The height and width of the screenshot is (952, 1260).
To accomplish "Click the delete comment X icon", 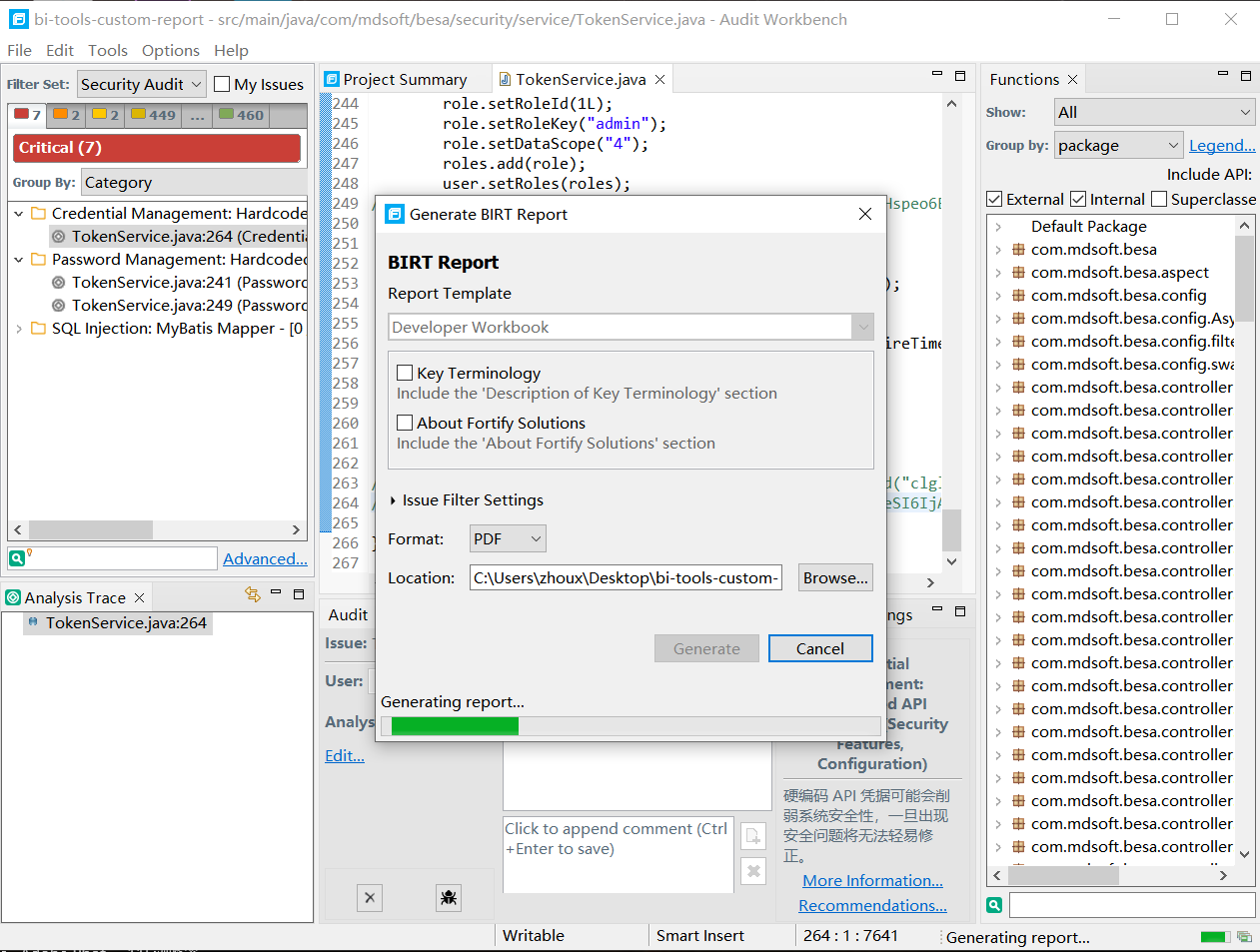I will 753,871.
